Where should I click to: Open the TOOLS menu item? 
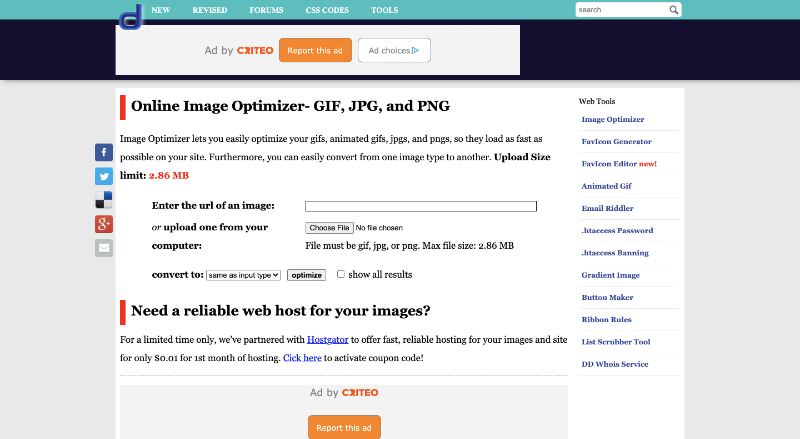(385, 10)
